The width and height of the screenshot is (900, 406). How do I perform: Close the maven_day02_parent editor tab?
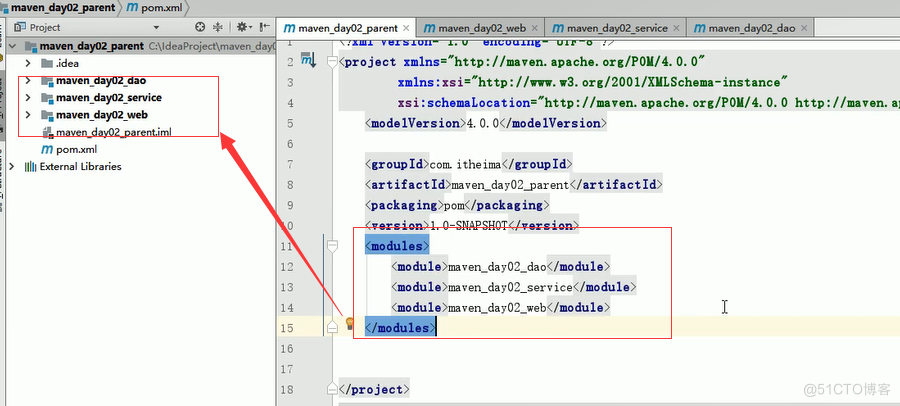406,28
